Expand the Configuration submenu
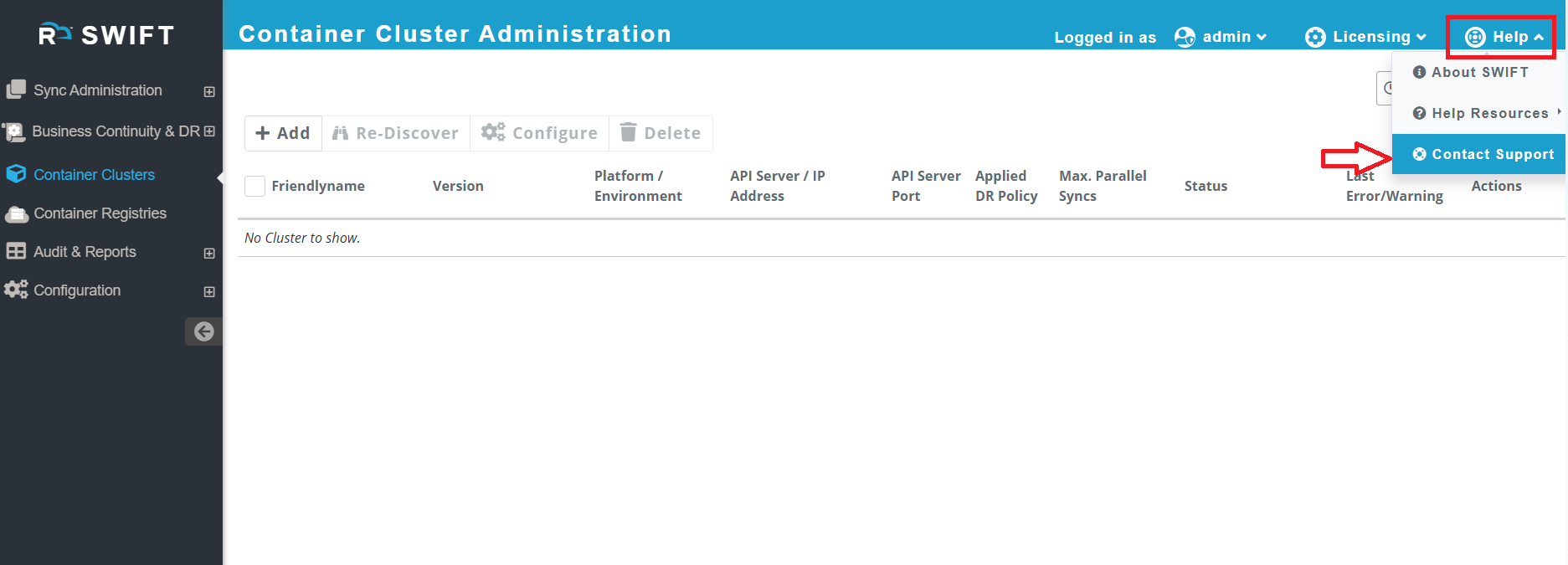Viewport: 1568px width, 565px height. click(x=209, y=291)
